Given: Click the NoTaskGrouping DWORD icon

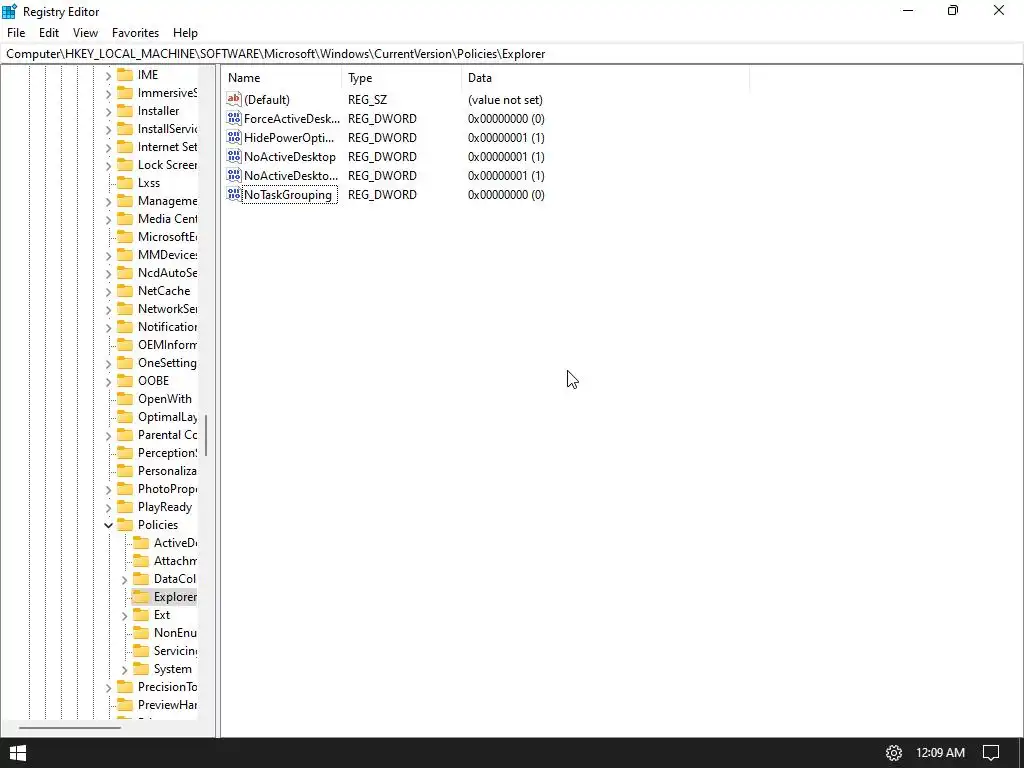Looking at the screenshot, I should [234, 194].
